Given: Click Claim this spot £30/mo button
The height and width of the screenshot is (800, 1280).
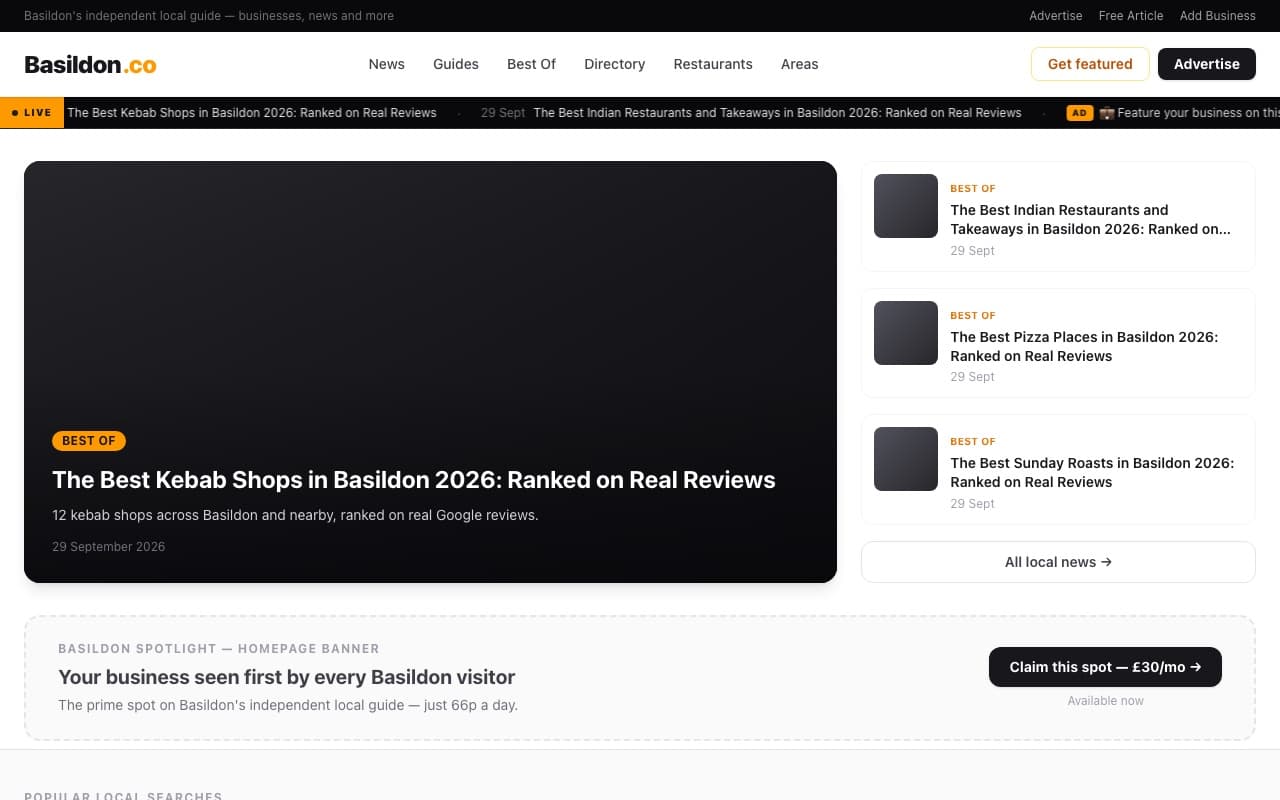Looking at the screenshot, I should pyautogui.click(x=1105, y=667).
